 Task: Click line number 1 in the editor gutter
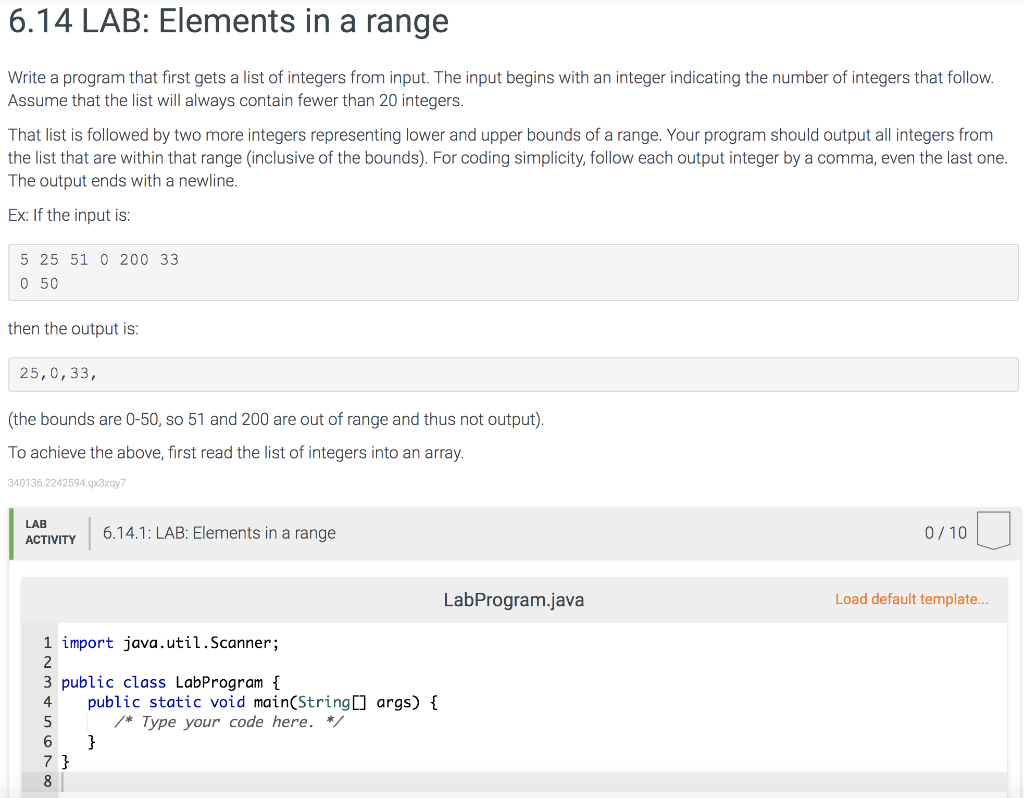(x=47, y=642)
